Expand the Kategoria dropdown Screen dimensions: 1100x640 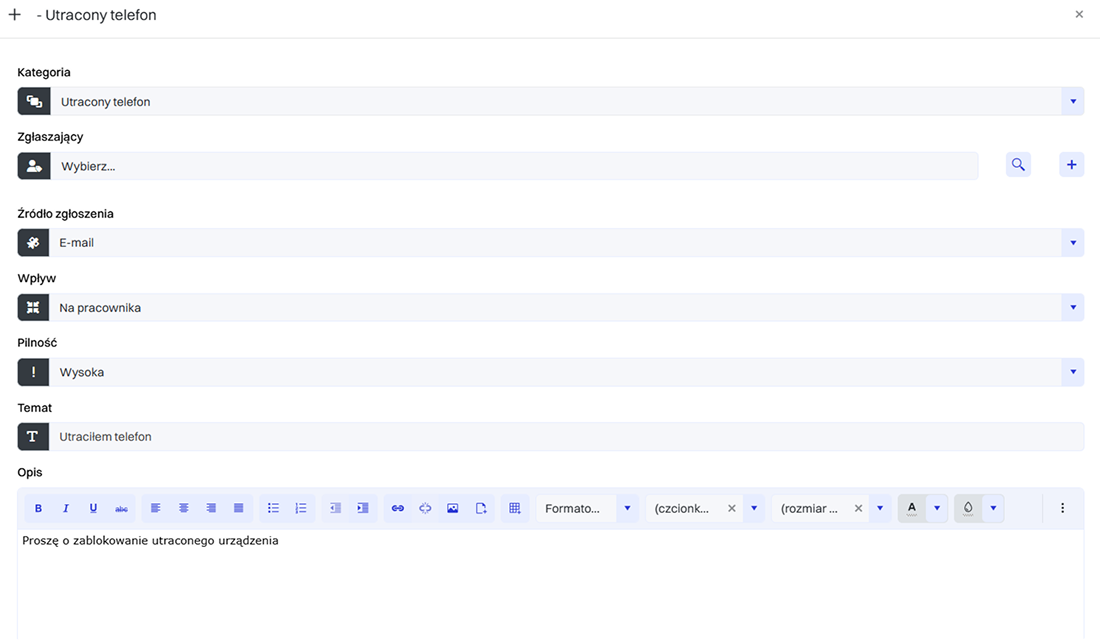[x=1072, y=101]
